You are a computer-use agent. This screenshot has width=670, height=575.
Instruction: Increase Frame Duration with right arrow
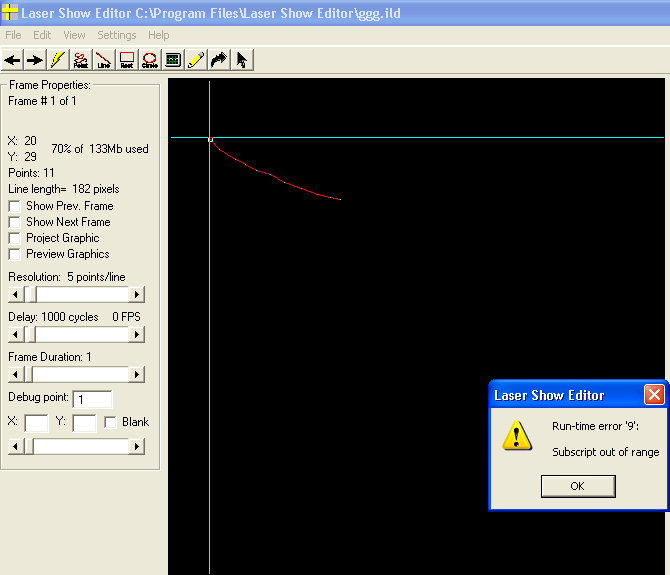coord(137,375)
